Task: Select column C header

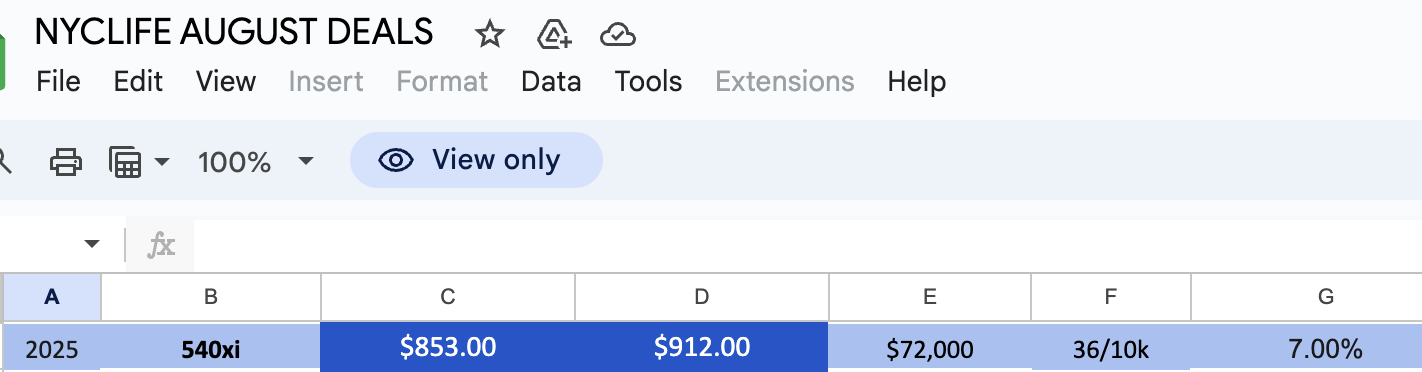Action: 448,296
